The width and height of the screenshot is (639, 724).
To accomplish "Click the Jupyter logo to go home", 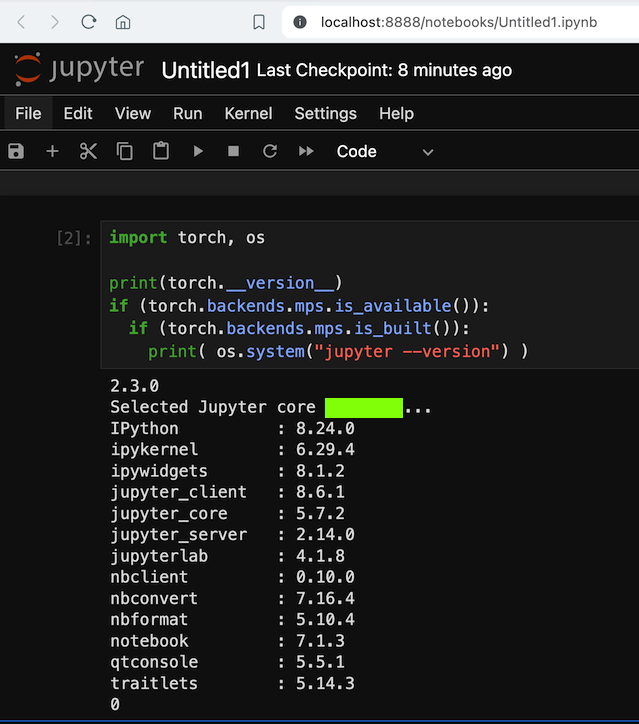I will pos(79,69).
